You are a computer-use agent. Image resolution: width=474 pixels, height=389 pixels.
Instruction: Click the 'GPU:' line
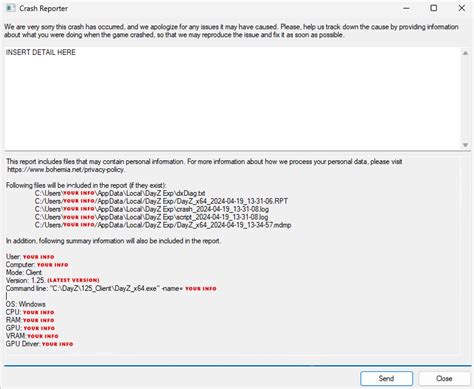coord(30,328)
